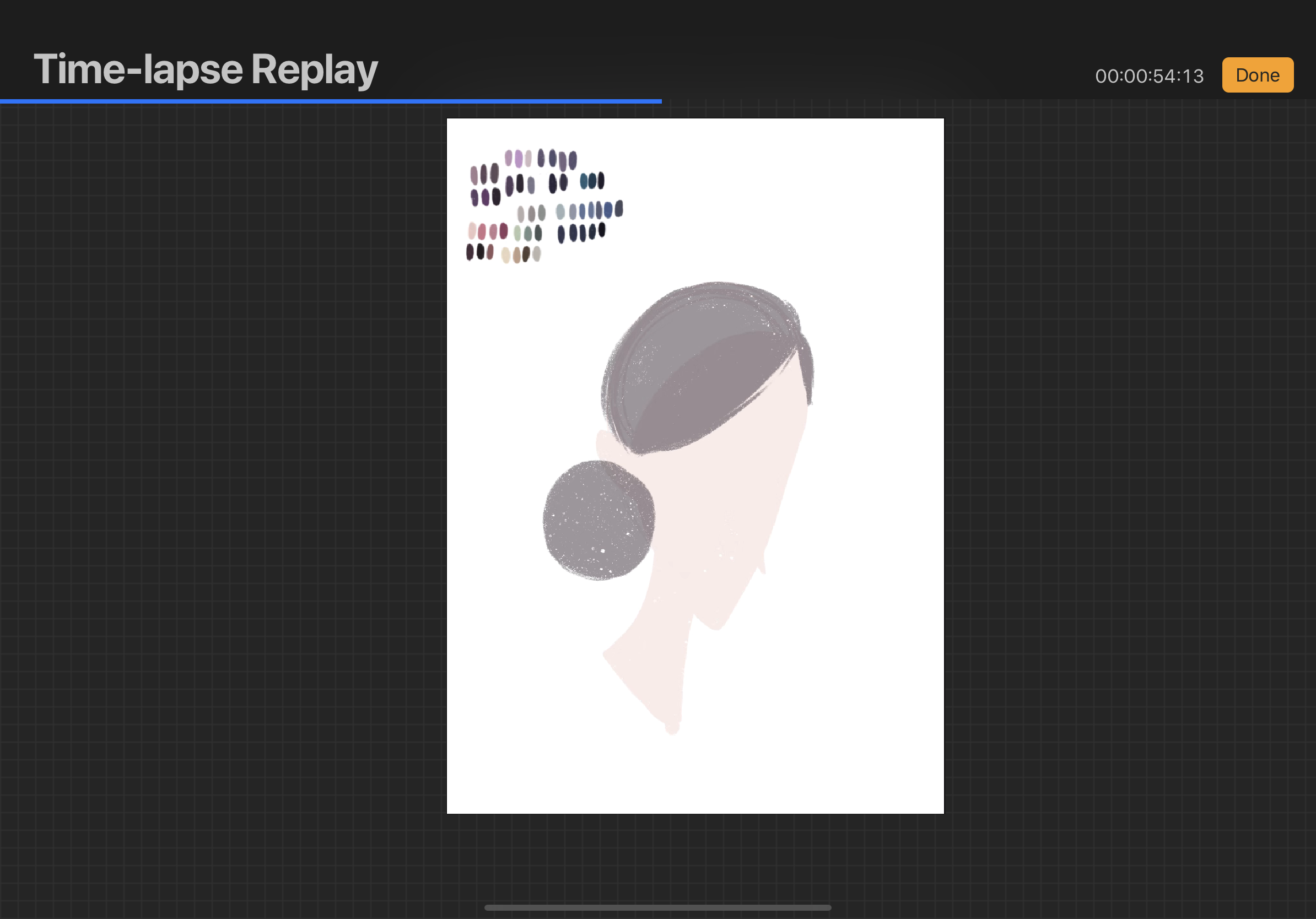
Task: Tap the orange Done button
Action: pyautogui.click(x=1258, y=75)
